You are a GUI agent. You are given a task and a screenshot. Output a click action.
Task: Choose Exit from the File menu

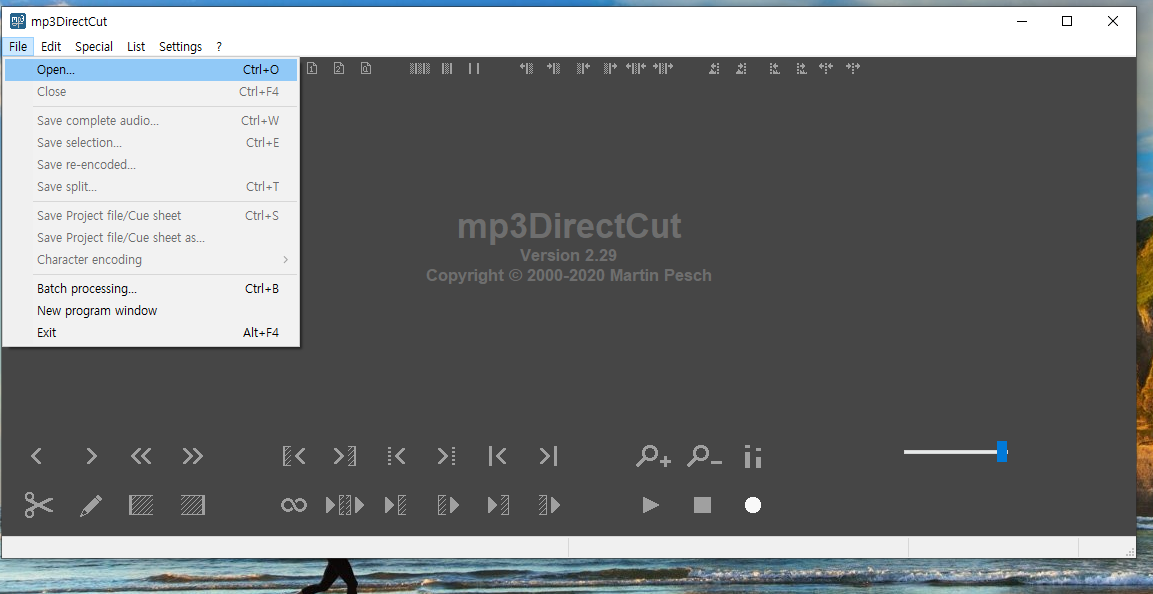151,333
